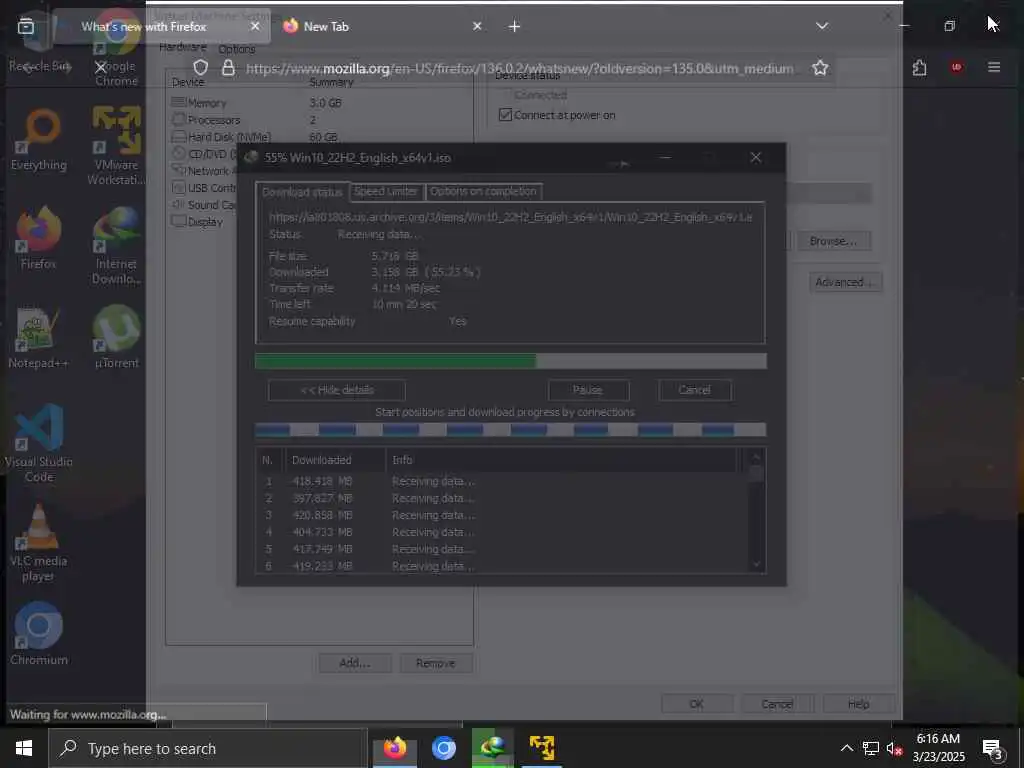Expand the list all tabs chevron
The image size is (1024, 768).
(822, 26)
